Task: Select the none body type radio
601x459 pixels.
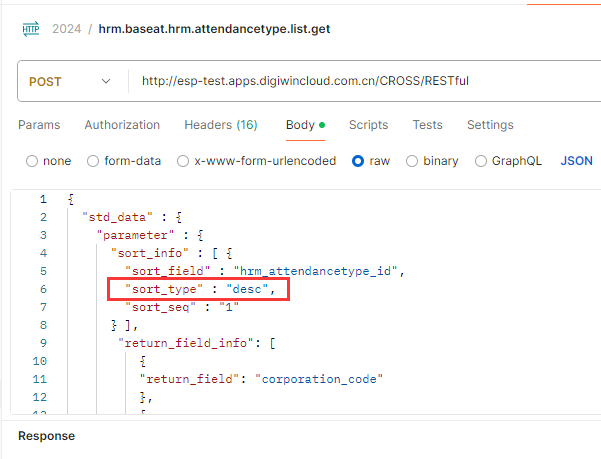Action: coord(32,161)
